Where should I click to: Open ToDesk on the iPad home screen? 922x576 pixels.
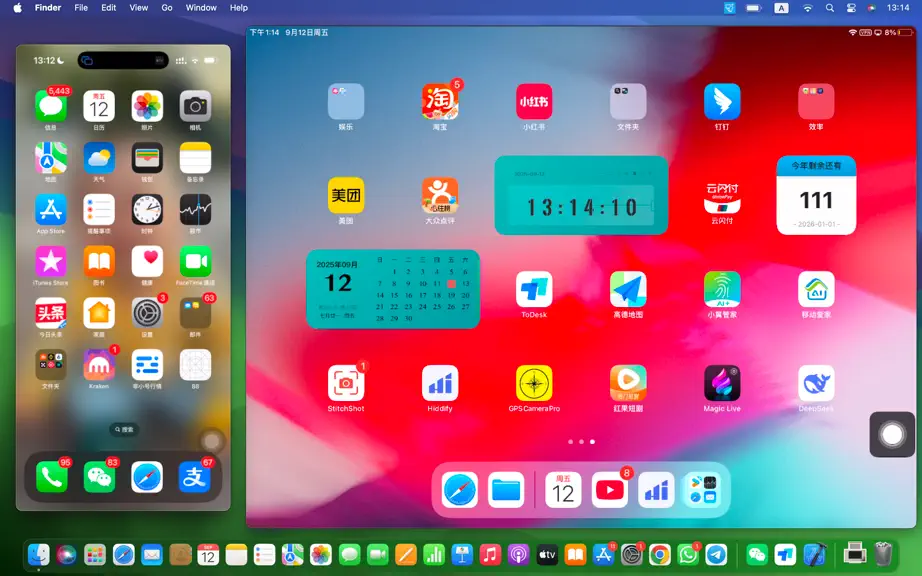tap(534, 289)
